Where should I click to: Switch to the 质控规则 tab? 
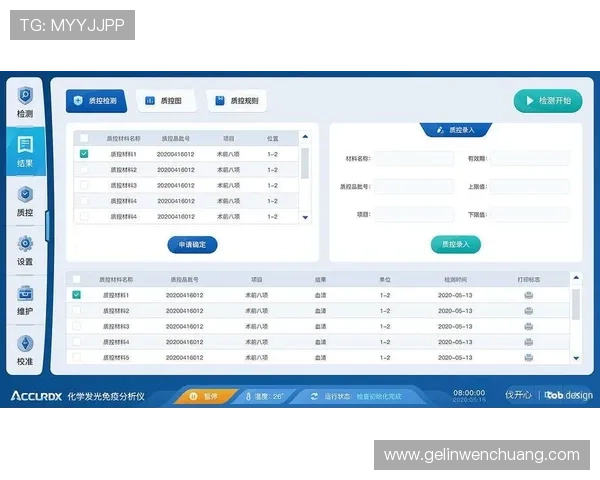click(x=236, y=101)
